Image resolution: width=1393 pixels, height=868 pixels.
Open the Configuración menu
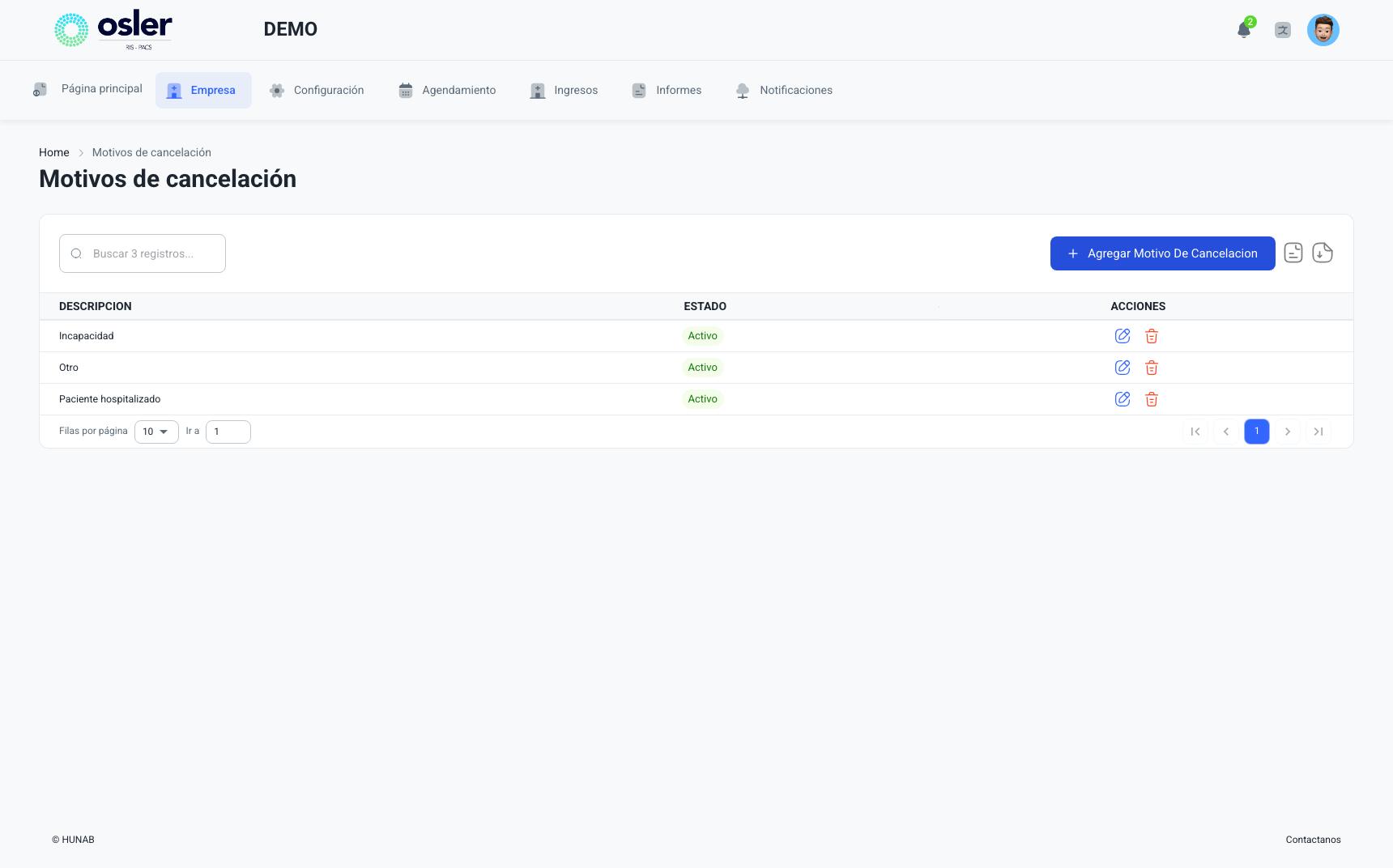pos(317,90)
